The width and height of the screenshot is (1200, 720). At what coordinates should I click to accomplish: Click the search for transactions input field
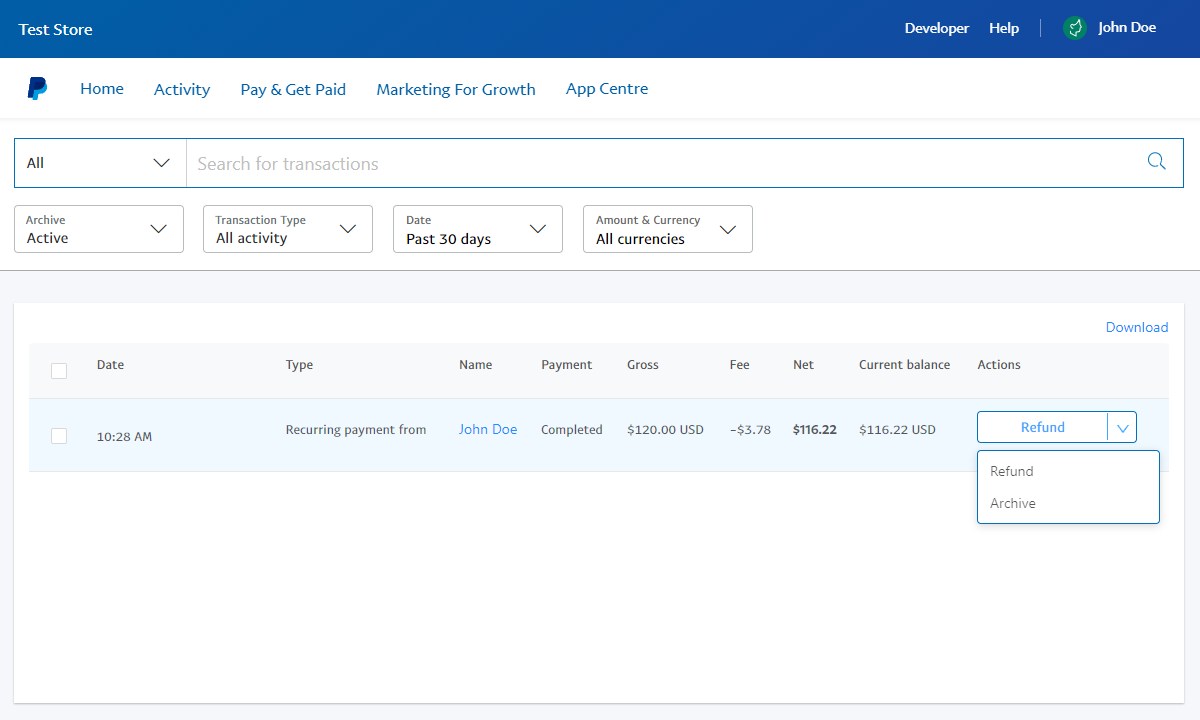(600, 162)
